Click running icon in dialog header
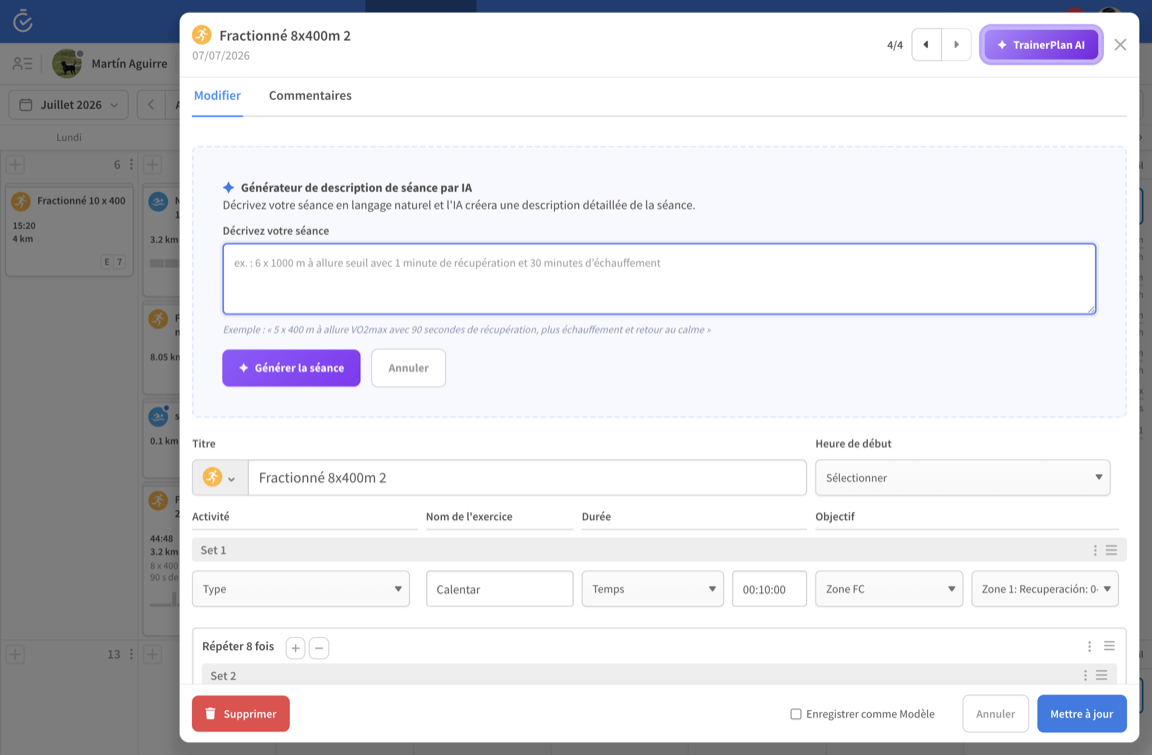Screen dimensions: 1152x755 click(202, 35)
